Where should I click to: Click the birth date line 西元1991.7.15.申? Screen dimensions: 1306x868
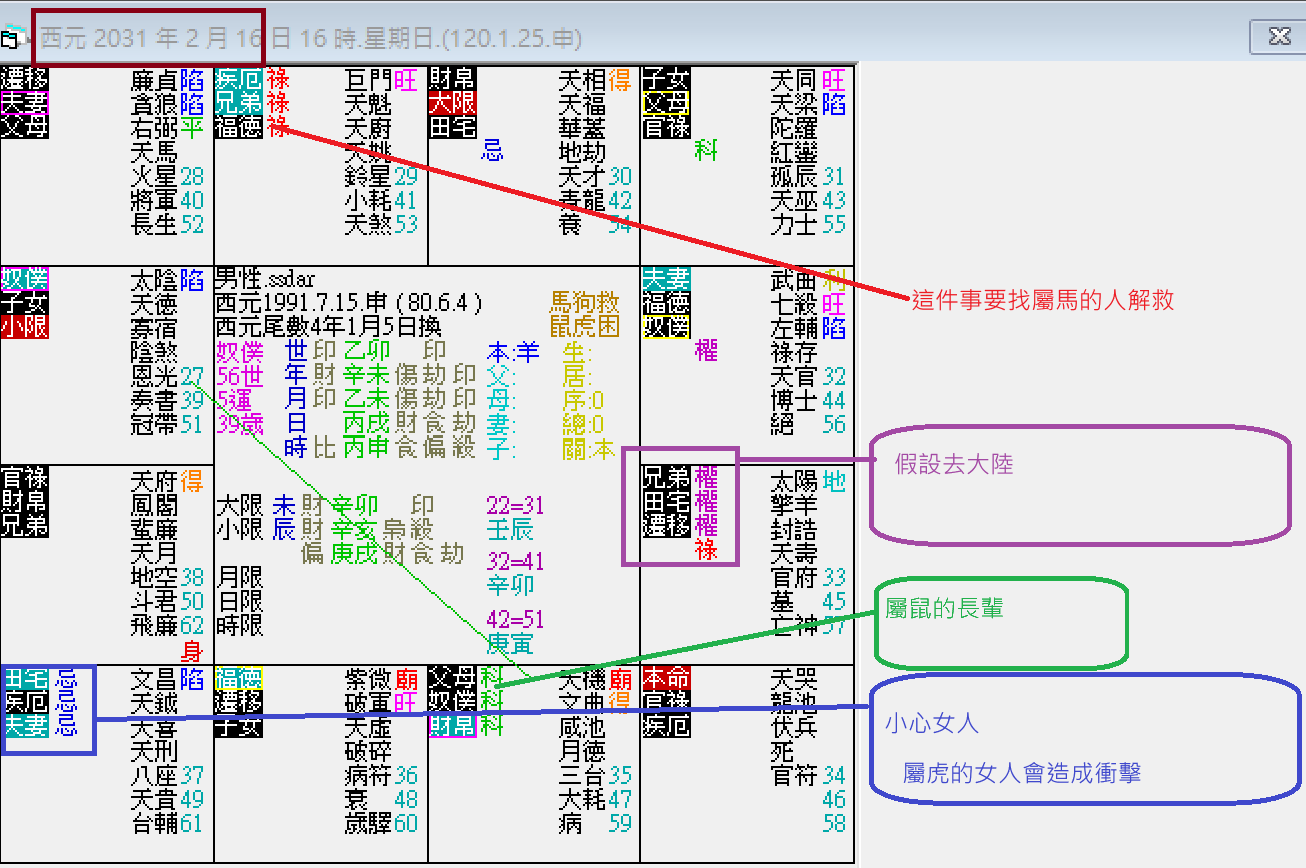click(350, 303)
